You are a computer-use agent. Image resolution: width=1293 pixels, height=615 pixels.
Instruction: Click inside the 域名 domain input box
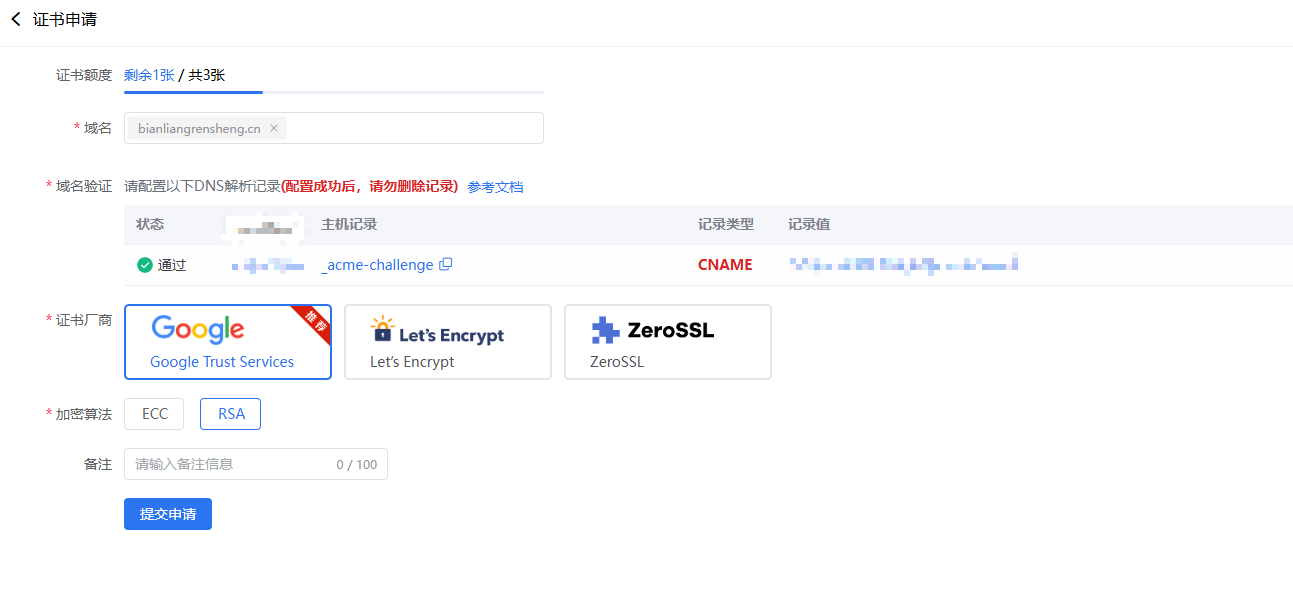(x=334, y=128)
